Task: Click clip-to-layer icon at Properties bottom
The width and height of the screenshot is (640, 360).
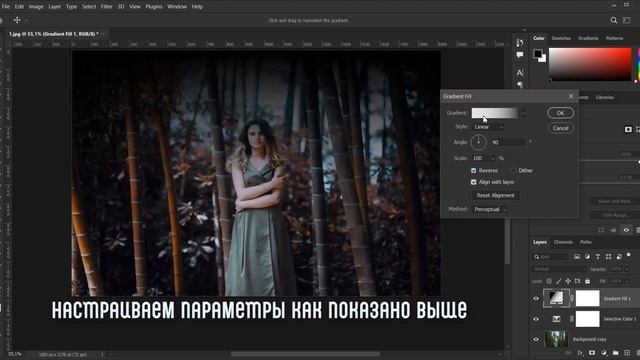Action: click(601, 230)
